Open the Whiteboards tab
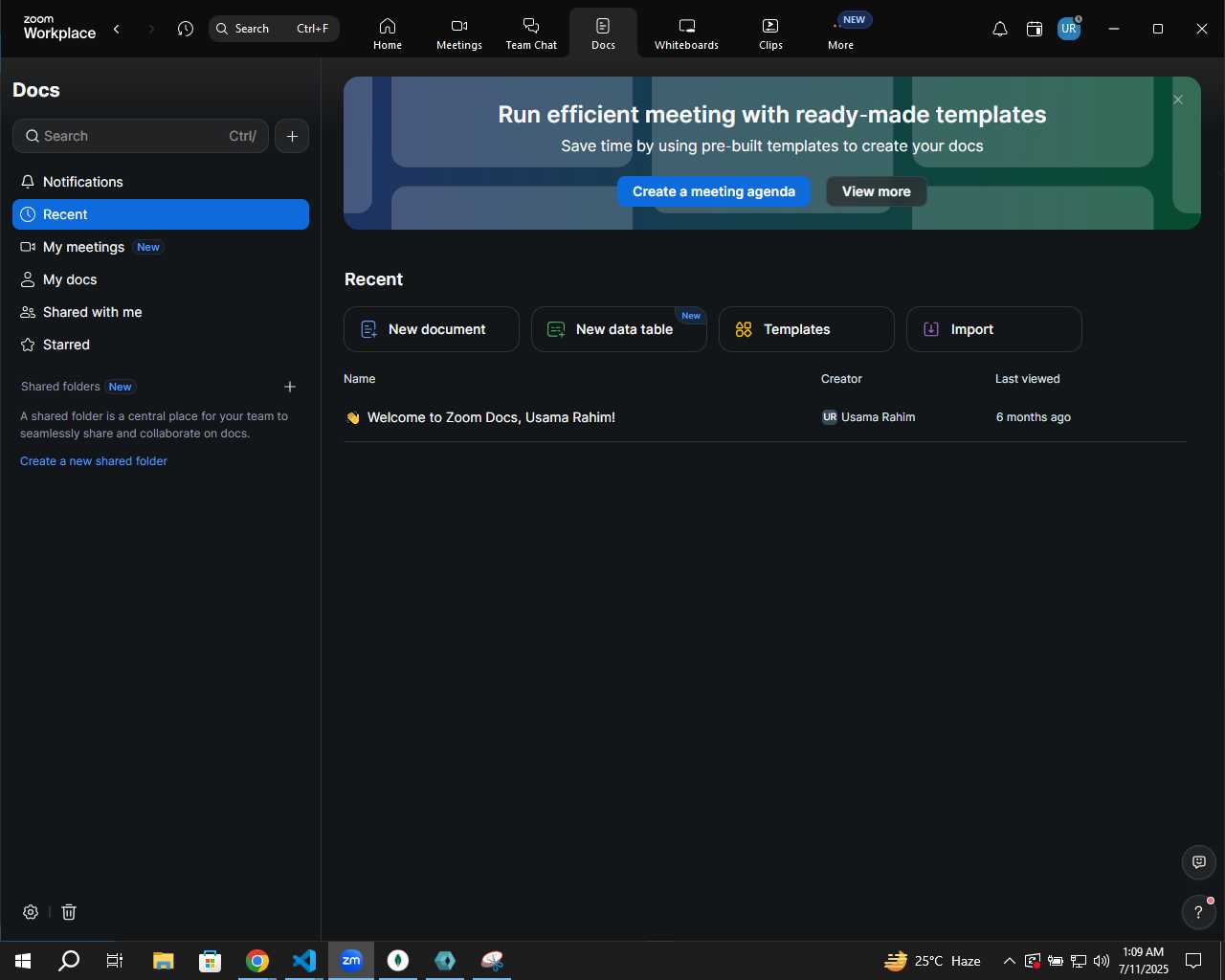 [x=686, y=33]
